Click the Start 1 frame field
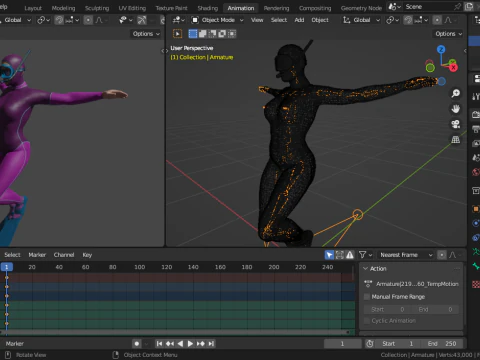 click(x=397, y=344)
